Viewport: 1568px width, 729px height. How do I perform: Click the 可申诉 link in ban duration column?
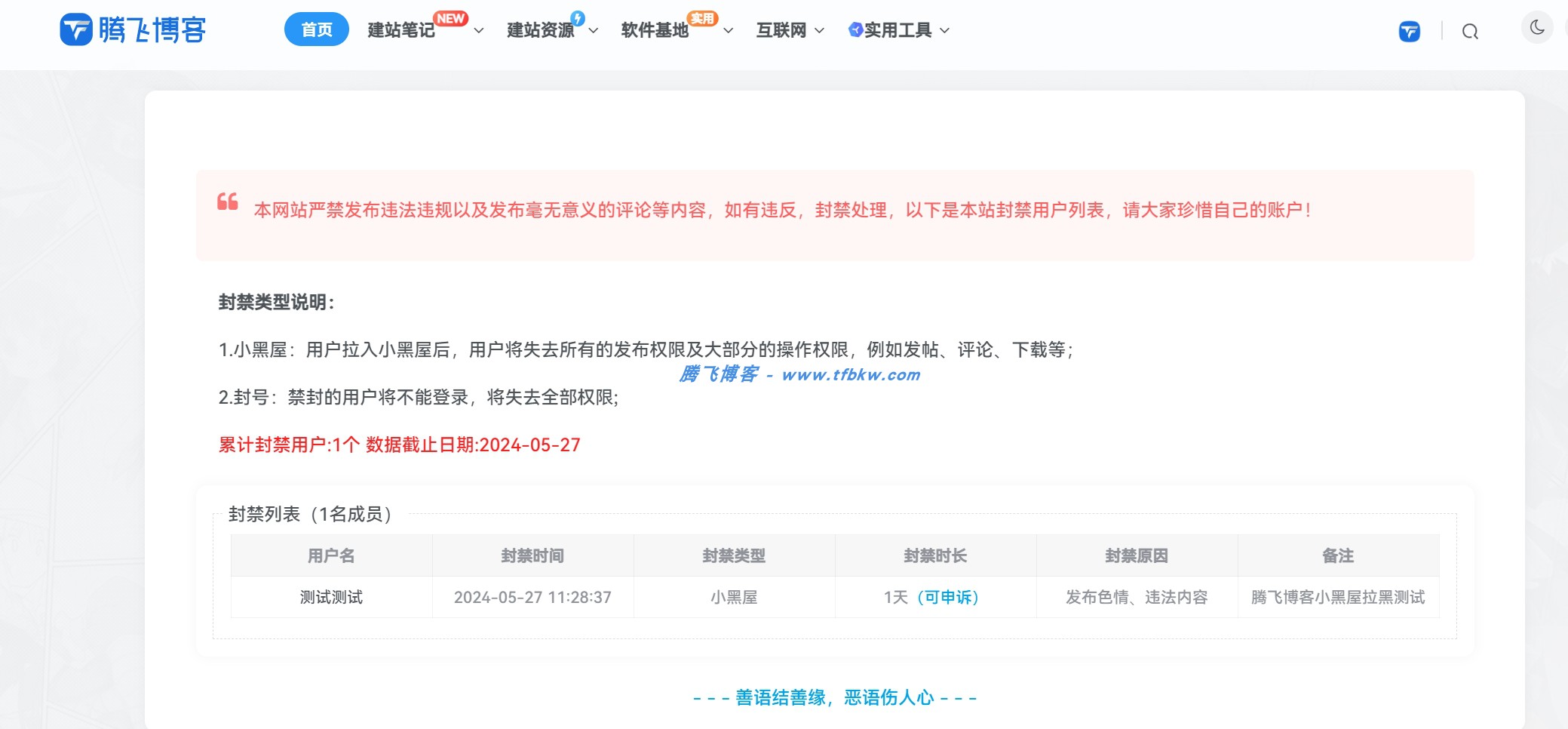tap(949, 597)
